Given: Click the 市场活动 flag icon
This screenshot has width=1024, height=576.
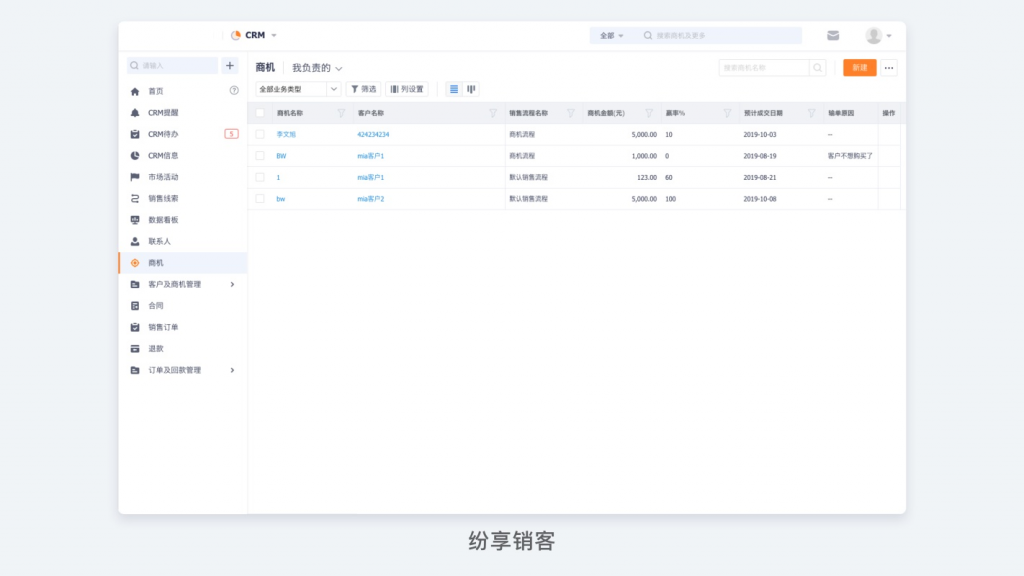Looking at the screenshot, I should point(135,177).
